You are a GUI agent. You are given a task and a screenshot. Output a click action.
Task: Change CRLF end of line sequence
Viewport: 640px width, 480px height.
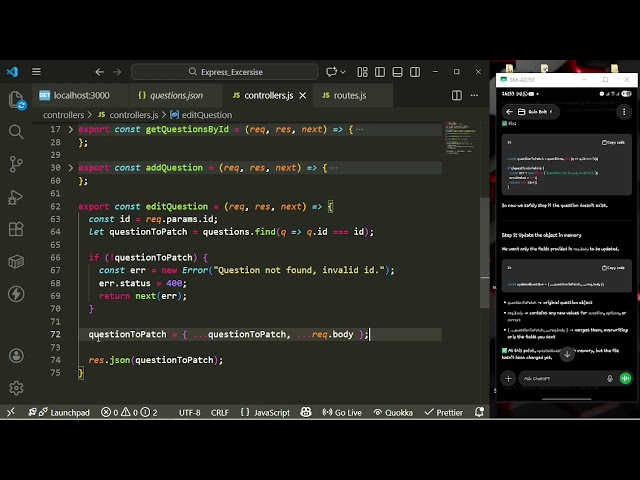pyautogui.click(x=220, y=413)
